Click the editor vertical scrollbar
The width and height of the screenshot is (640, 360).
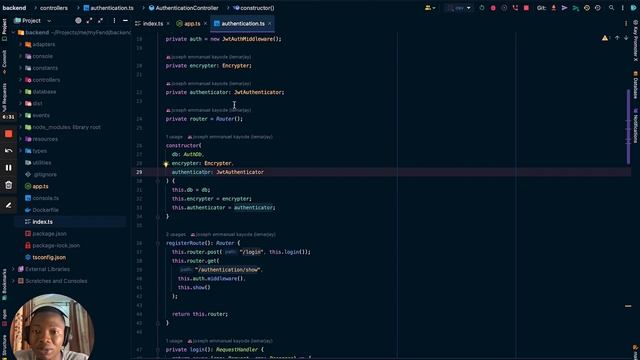click(628, 127)
